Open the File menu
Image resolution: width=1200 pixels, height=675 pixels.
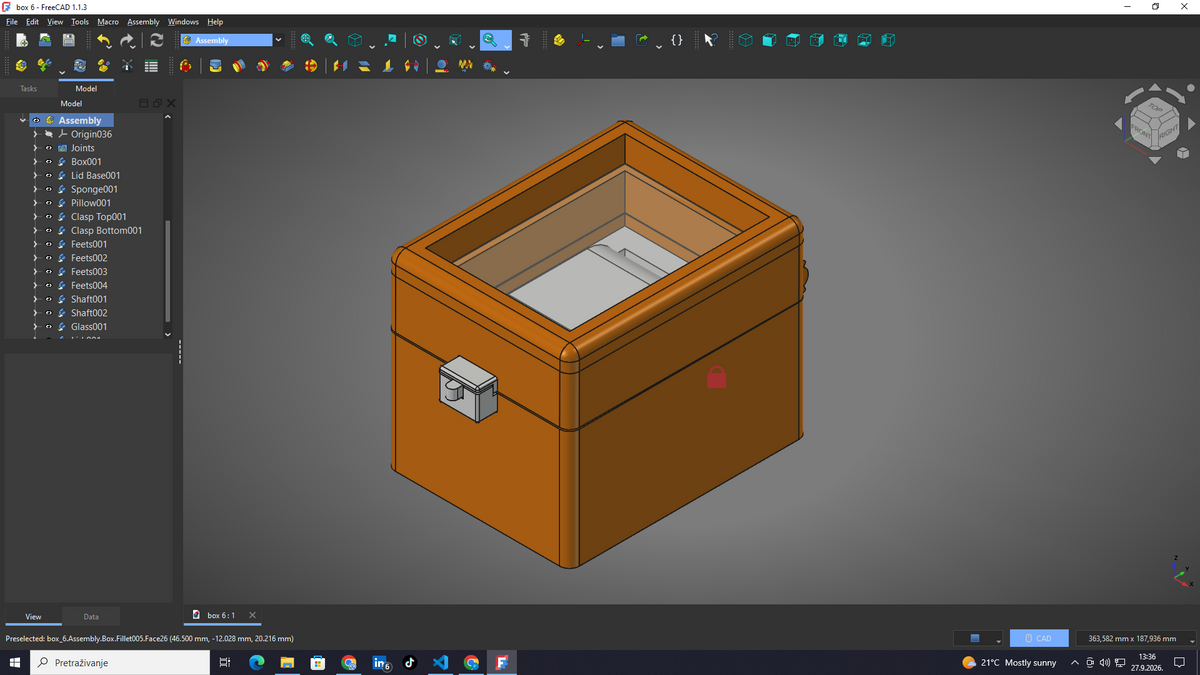pyautogui.click(x=12, y=21)
